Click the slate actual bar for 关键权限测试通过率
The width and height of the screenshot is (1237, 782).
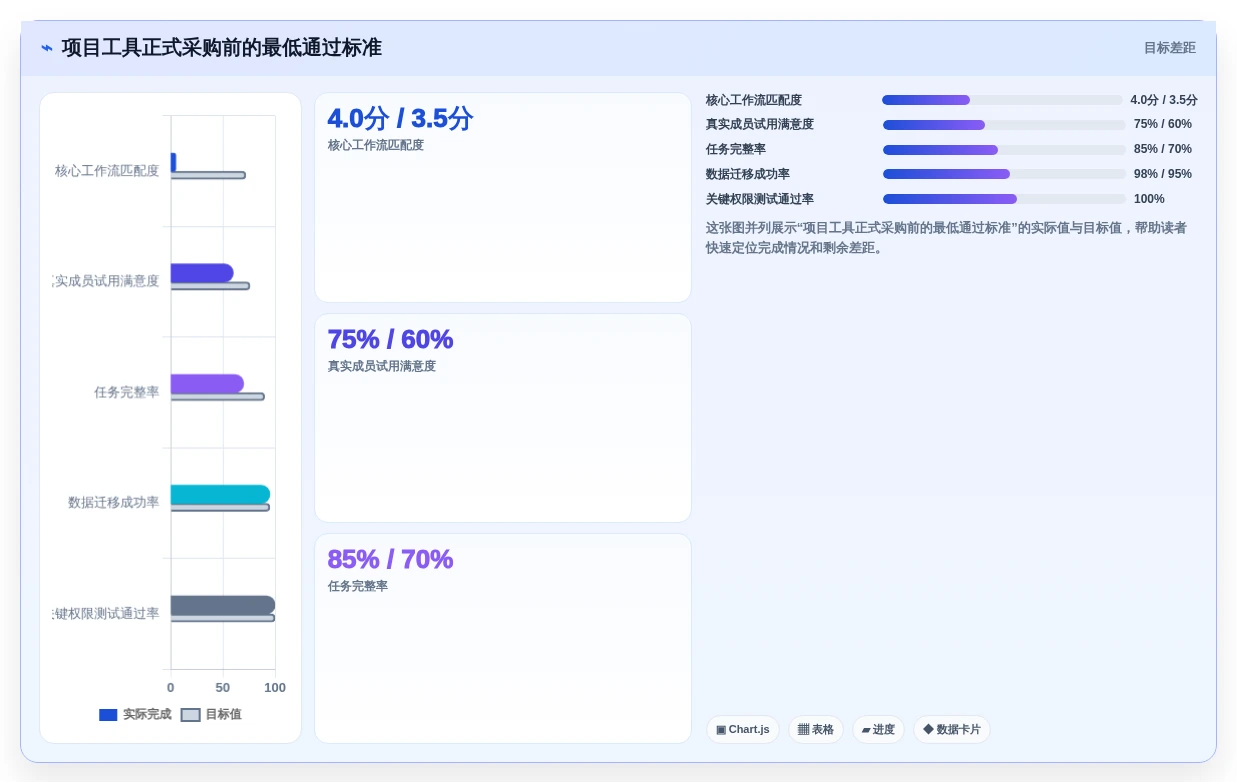(x=223, y=605)
